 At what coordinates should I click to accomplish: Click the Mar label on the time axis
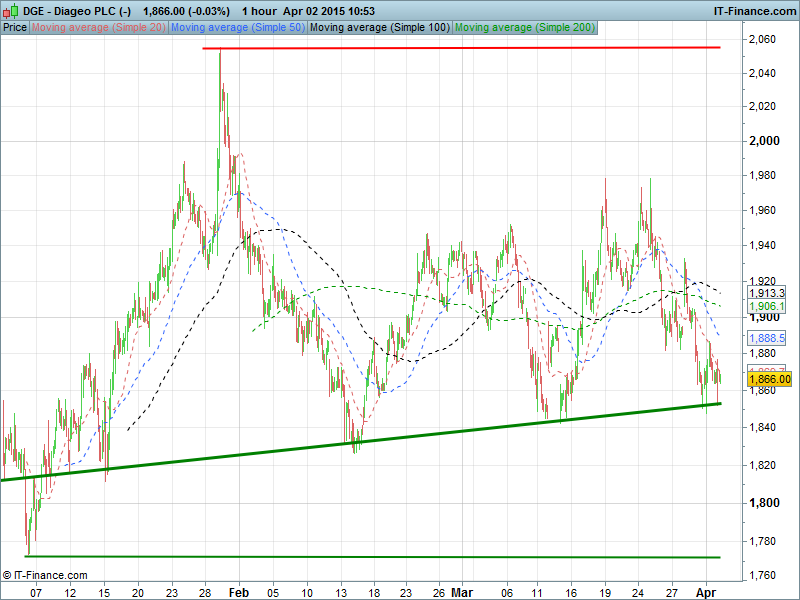pyautogui.click(x=460, y=592)
